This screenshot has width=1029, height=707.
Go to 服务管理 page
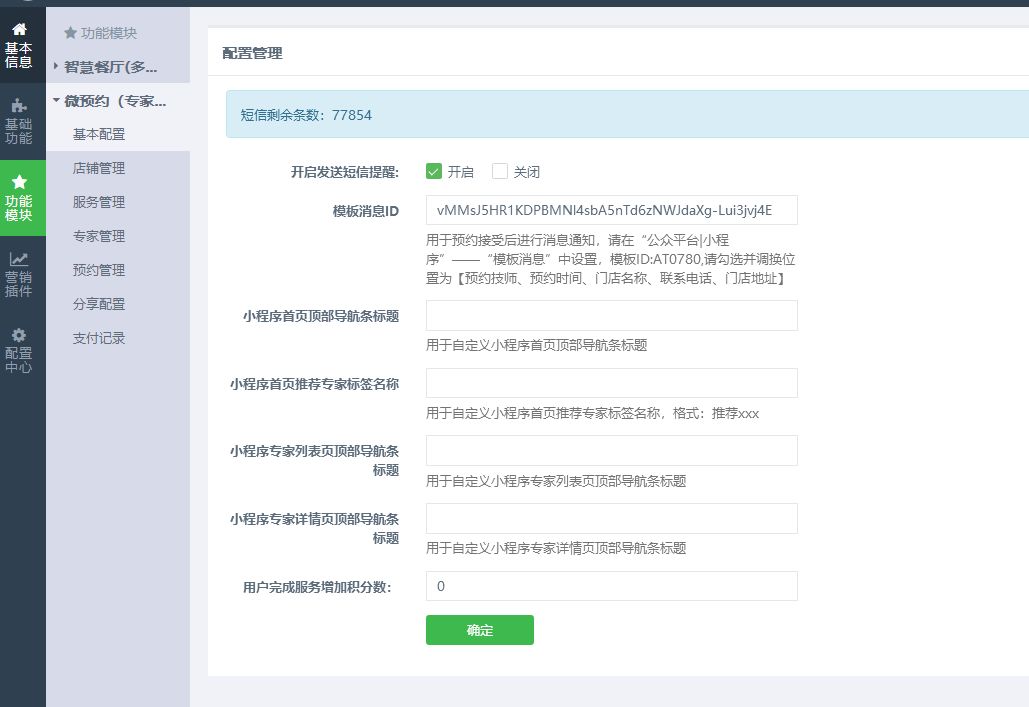99,202
